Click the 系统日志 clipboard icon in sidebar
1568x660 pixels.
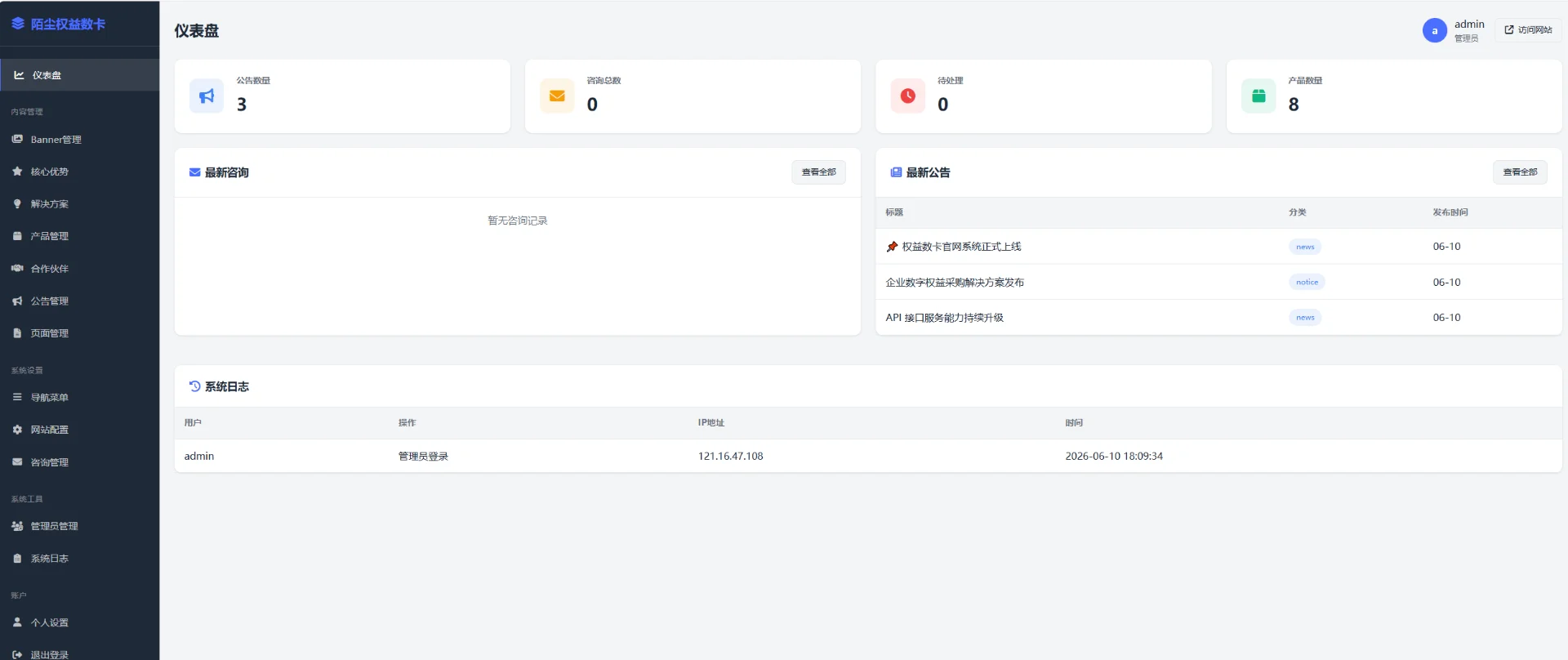point(17,559)
